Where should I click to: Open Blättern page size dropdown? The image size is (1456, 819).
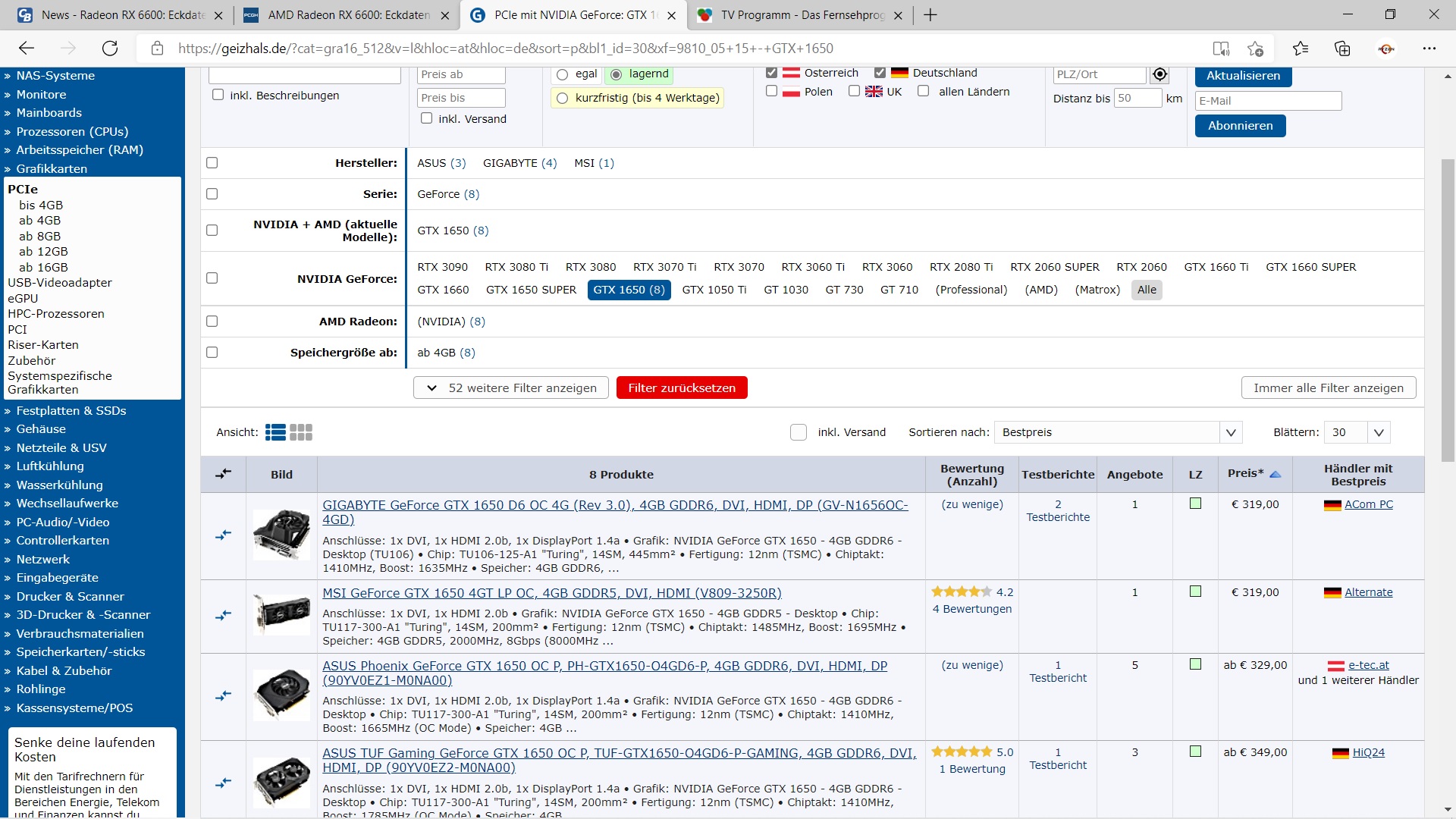click(1357, 432)
